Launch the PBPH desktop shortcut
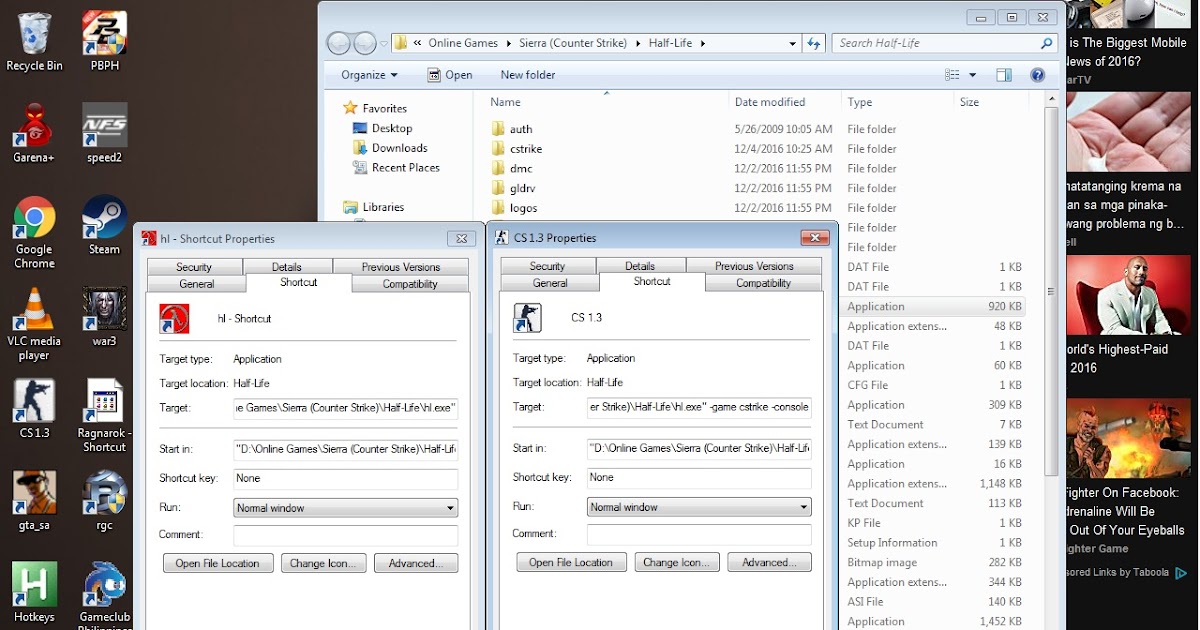This screenshot has width=1200, height=630. pos(104,41)
